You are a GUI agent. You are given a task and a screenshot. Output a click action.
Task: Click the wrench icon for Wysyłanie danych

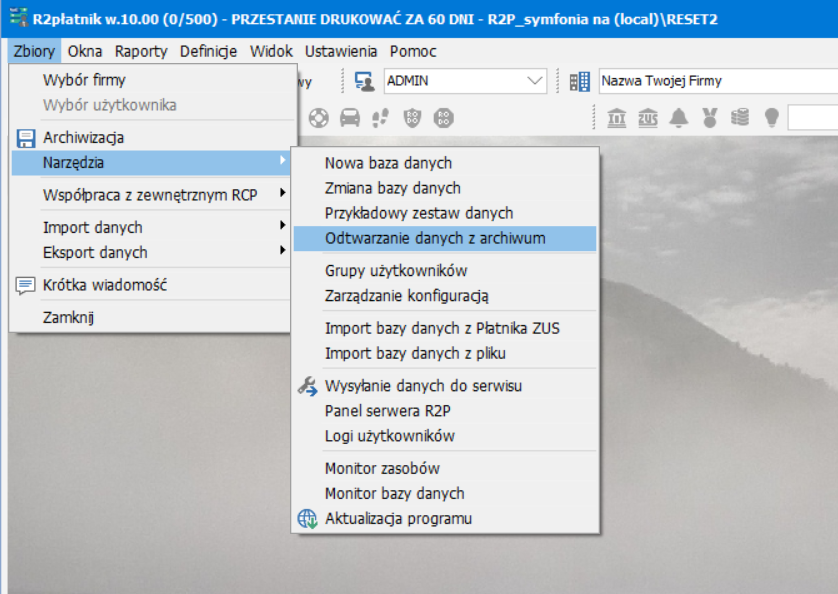(307, 386)
